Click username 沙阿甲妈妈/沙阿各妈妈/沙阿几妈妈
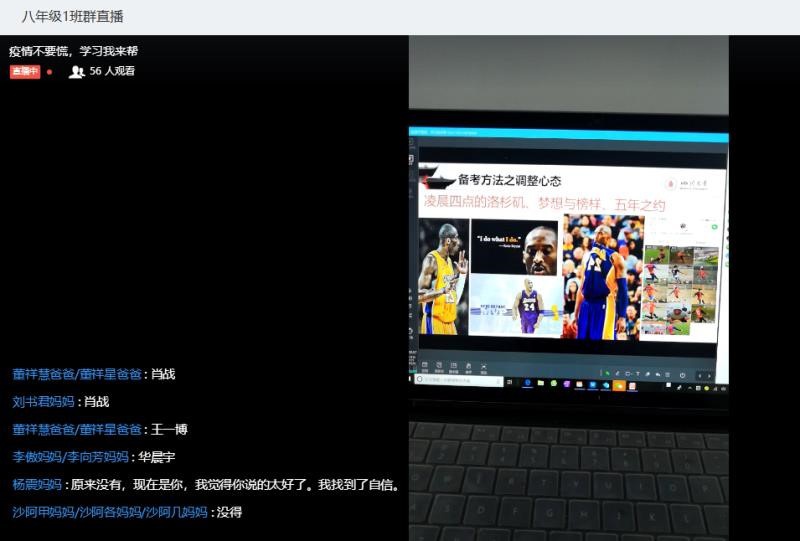Image resolution: width=800 pixels, height=541 pixels. (110, 512)
